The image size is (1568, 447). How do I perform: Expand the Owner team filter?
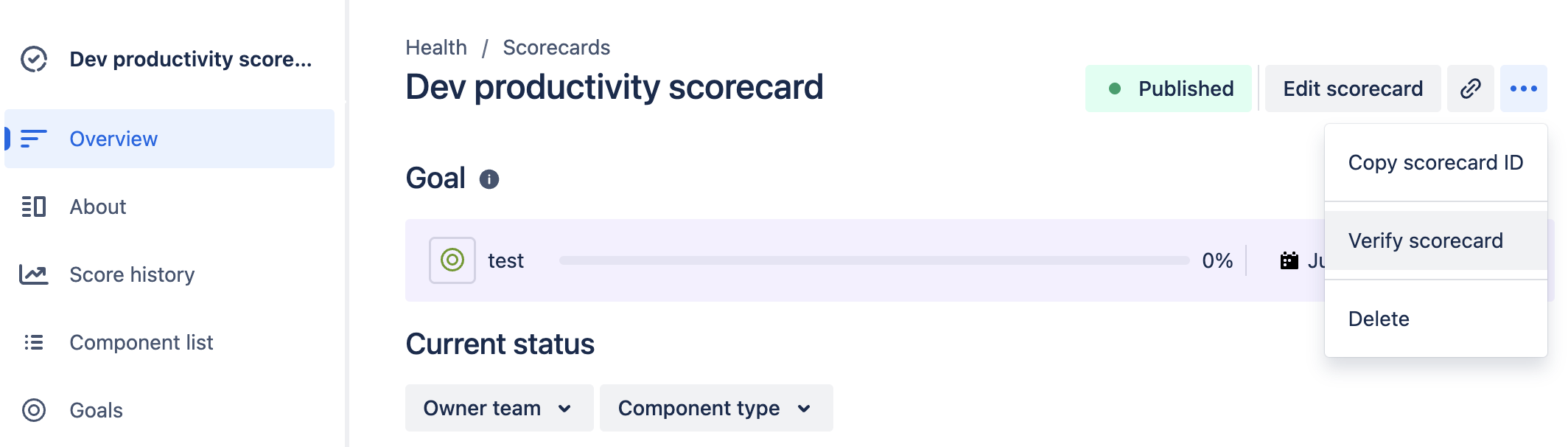pyautogui.click(x=498, y=408)
